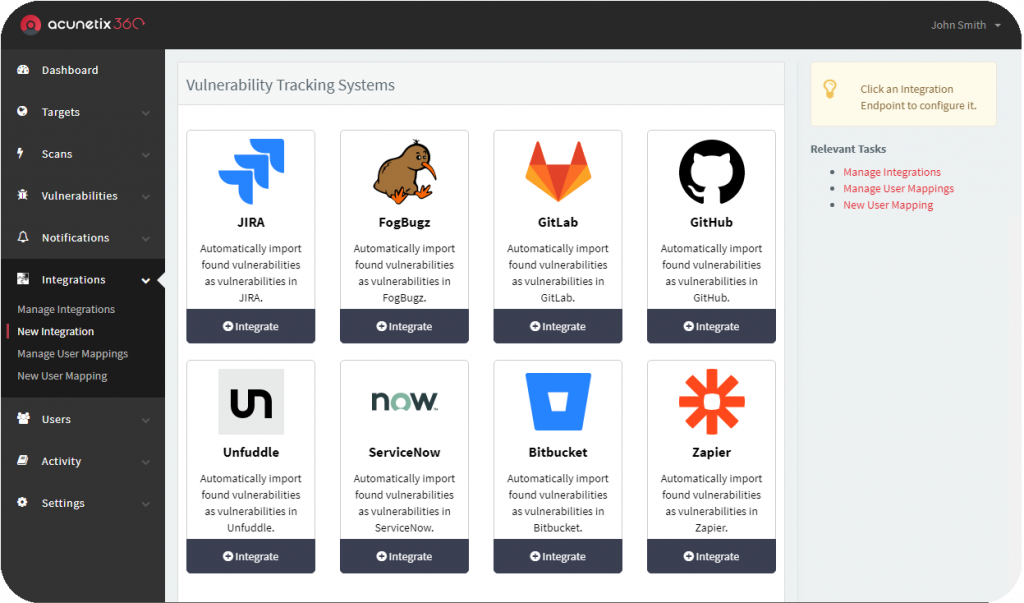Collapse the Integrations menu chevron

tap(146, 280)
